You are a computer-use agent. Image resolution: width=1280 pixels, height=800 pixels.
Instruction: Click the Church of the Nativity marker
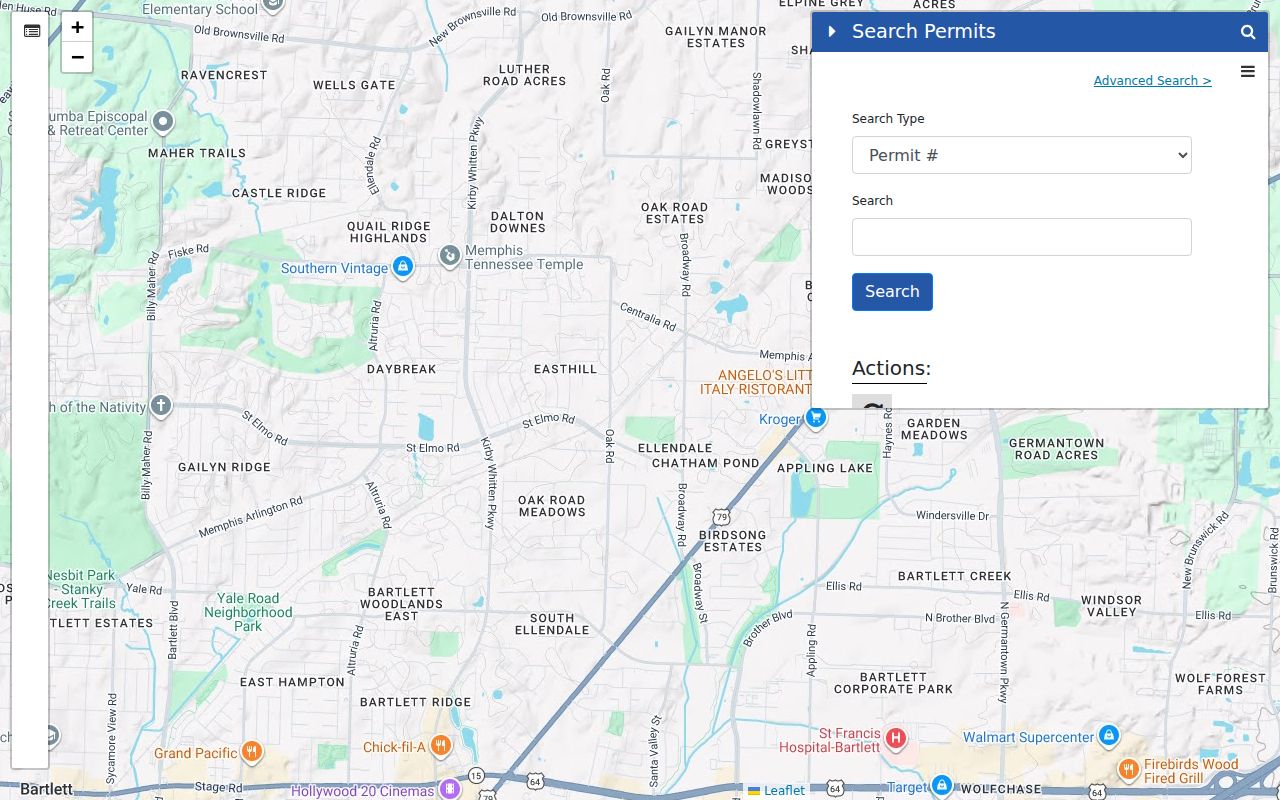[x=161, y=406]
